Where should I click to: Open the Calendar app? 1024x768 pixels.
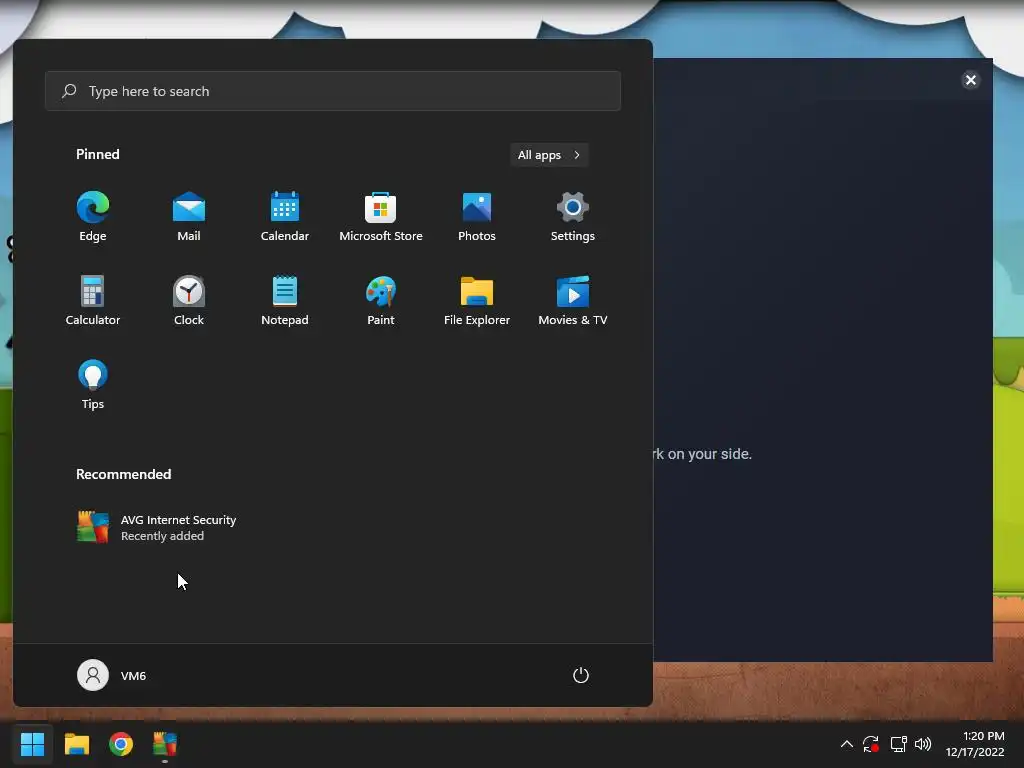point(285,217)
